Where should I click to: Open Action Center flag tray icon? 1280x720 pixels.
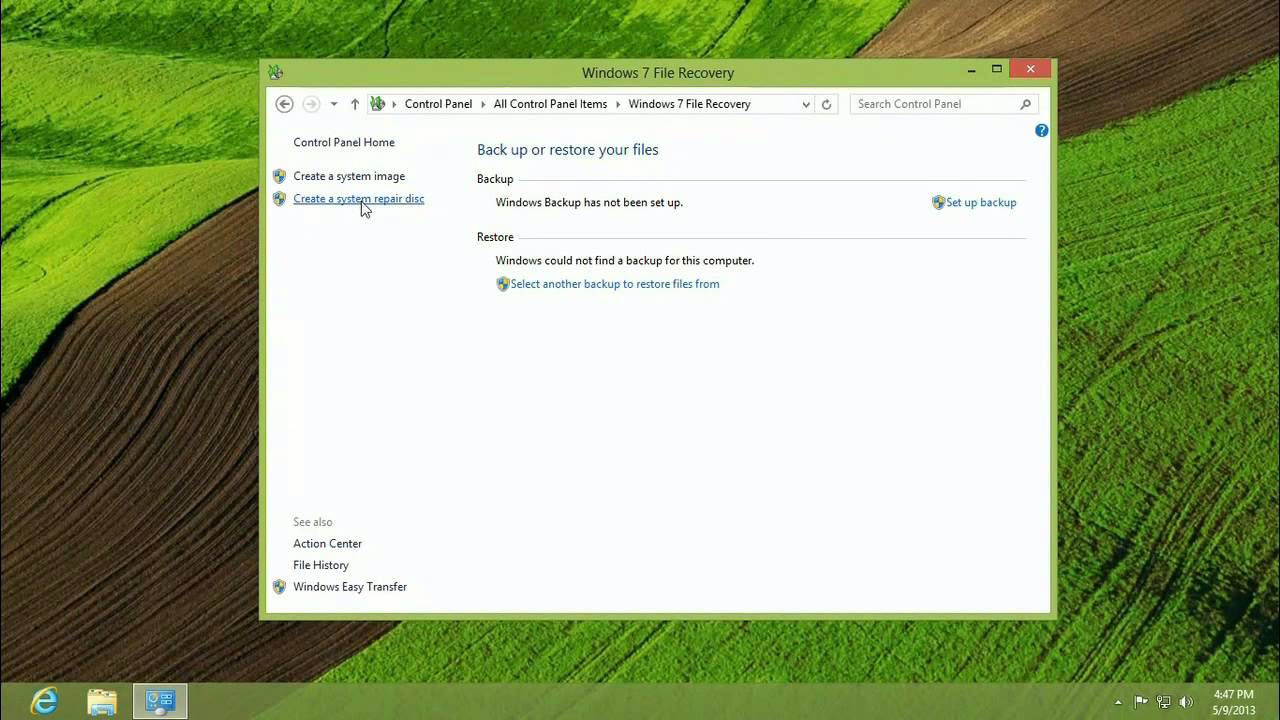1141,702
